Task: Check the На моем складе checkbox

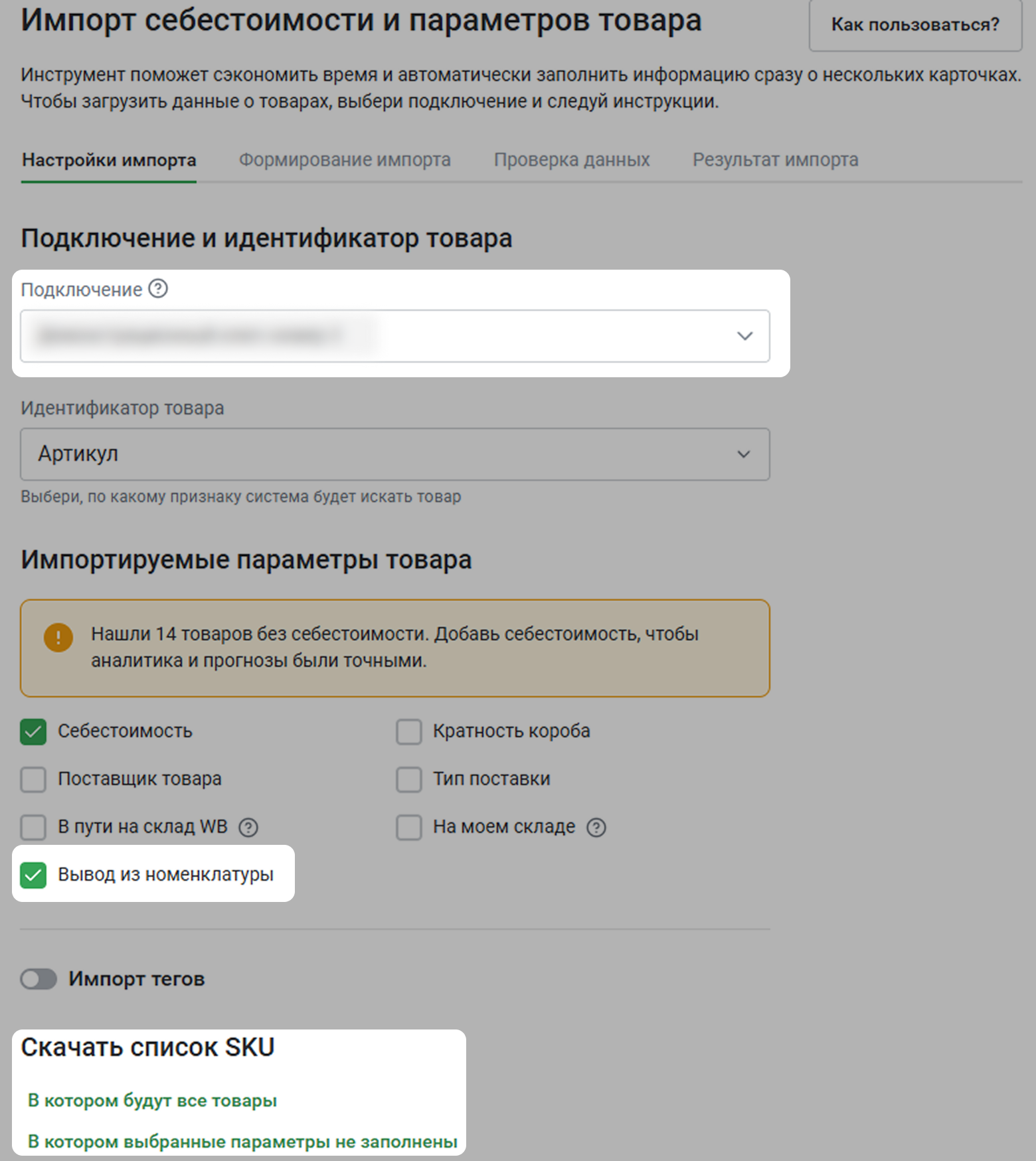Action: [x=409, y=828]
